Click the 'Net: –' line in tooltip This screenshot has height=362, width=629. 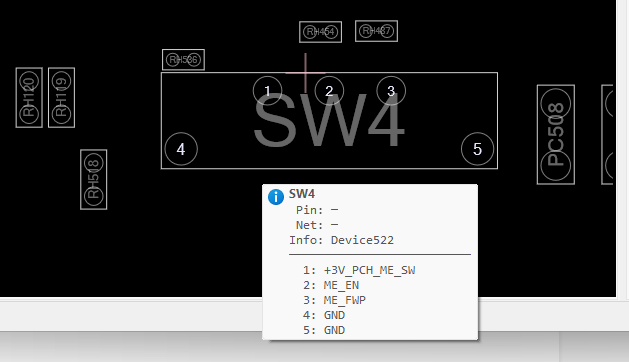coord(317,225)
